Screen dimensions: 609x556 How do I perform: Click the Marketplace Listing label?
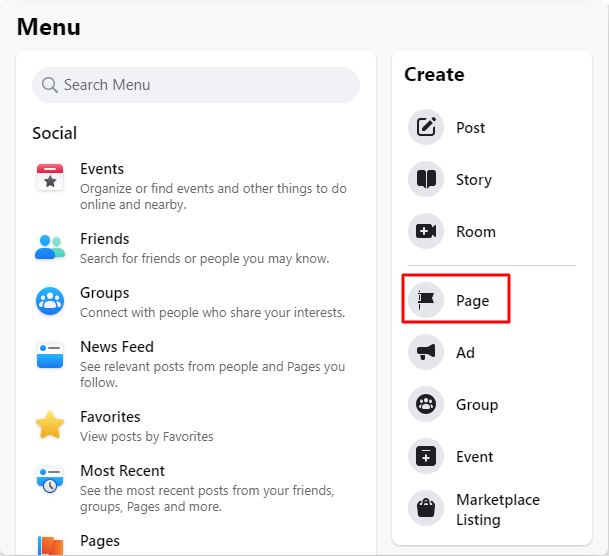498,509
